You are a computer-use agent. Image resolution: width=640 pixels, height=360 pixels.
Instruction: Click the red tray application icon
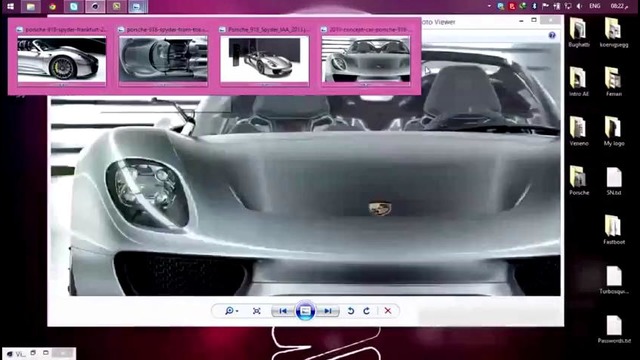click(512, 6)
